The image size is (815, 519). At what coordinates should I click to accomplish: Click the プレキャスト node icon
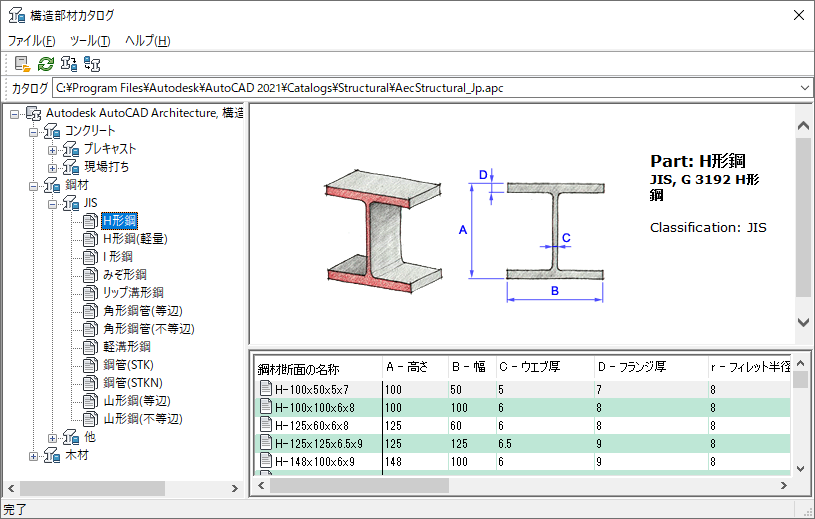coord(71,149)
